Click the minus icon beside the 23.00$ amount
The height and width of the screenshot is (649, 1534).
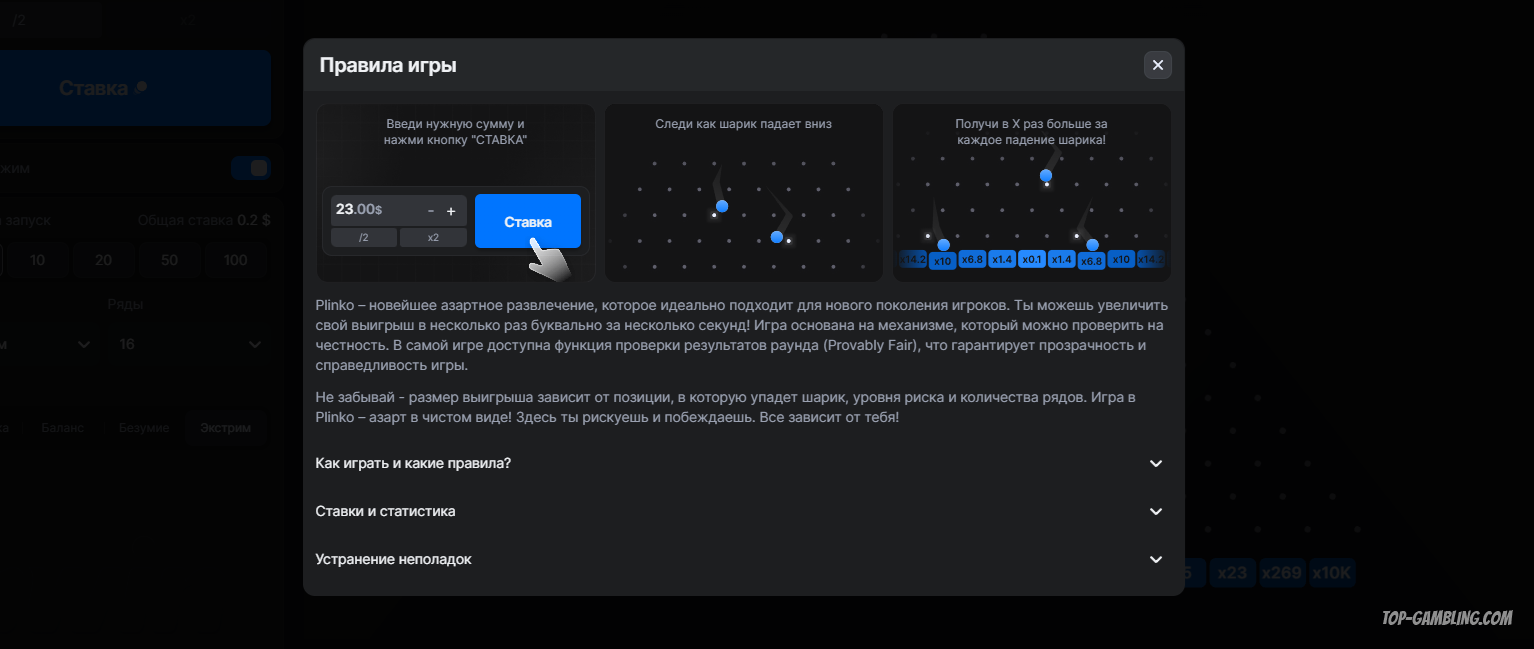431,211
